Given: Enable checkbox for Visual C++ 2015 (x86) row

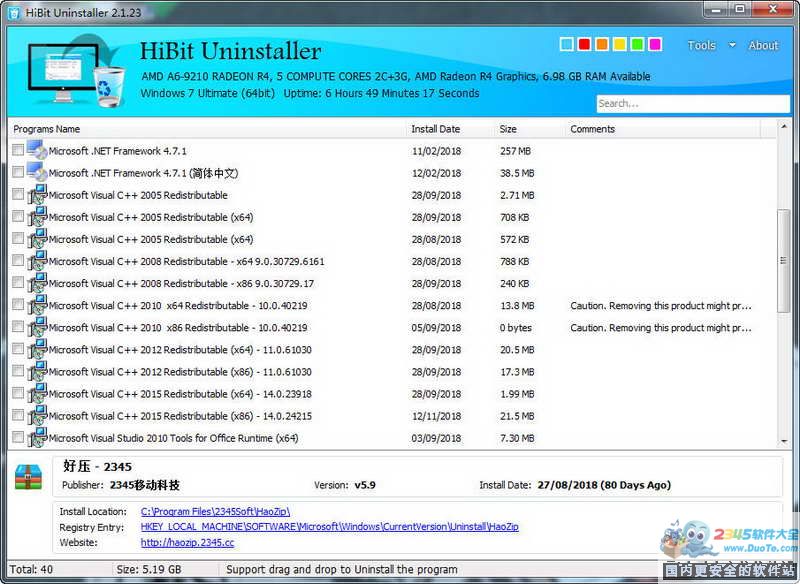Looking at the screenshot, I should click(18, 415).
